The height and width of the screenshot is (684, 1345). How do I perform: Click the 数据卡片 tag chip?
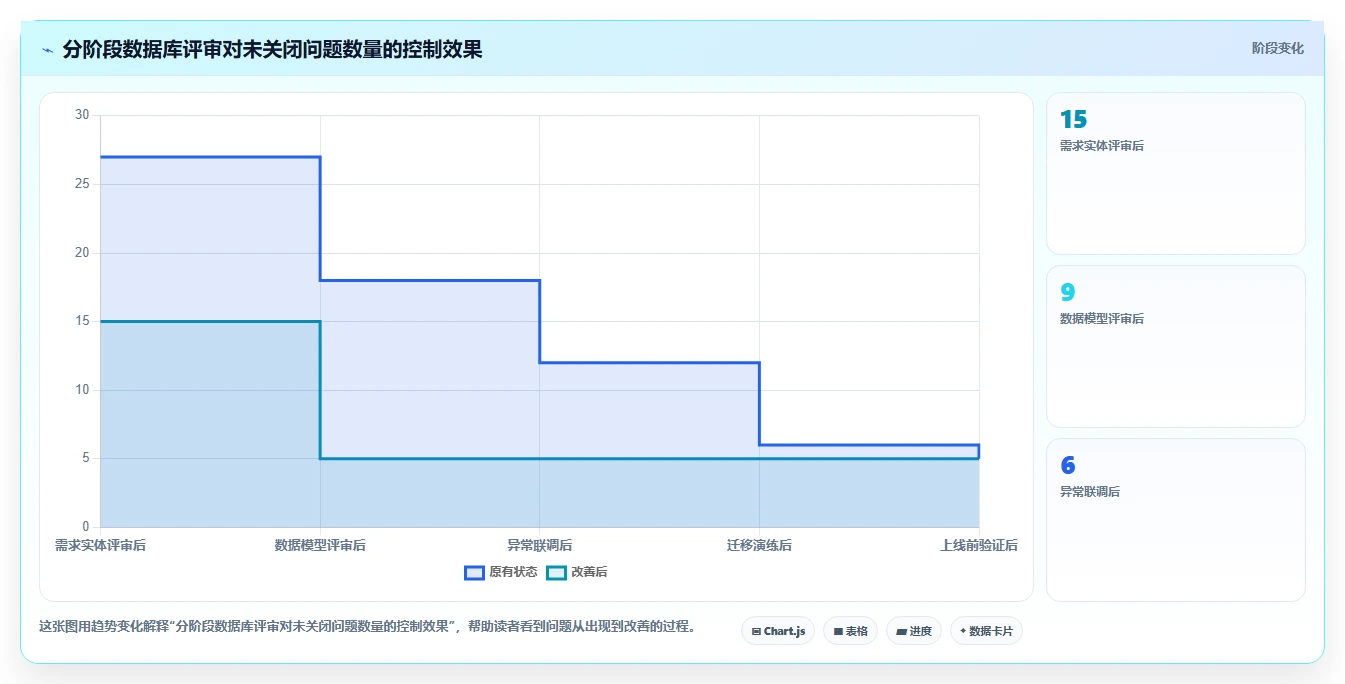[x=986, y=631]
